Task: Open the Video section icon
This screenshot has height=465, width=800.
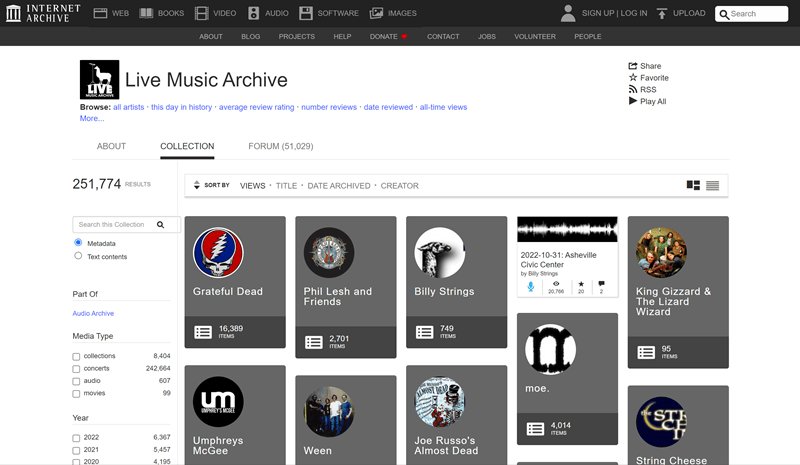Action: pos(202,13)
